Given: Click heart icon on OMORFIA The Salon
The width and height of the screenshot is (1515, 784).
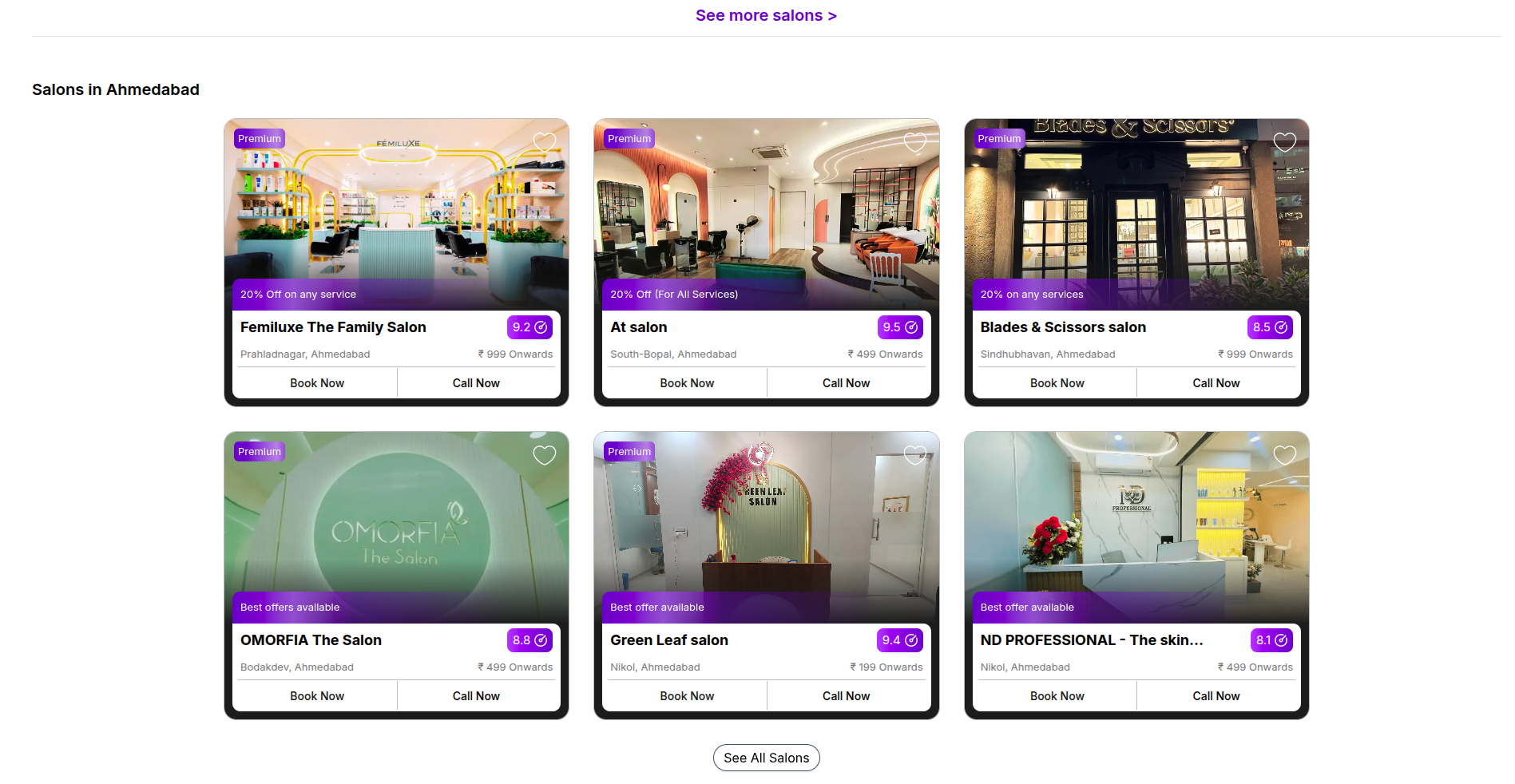Looking at the screenshot, I should (545, 456).
